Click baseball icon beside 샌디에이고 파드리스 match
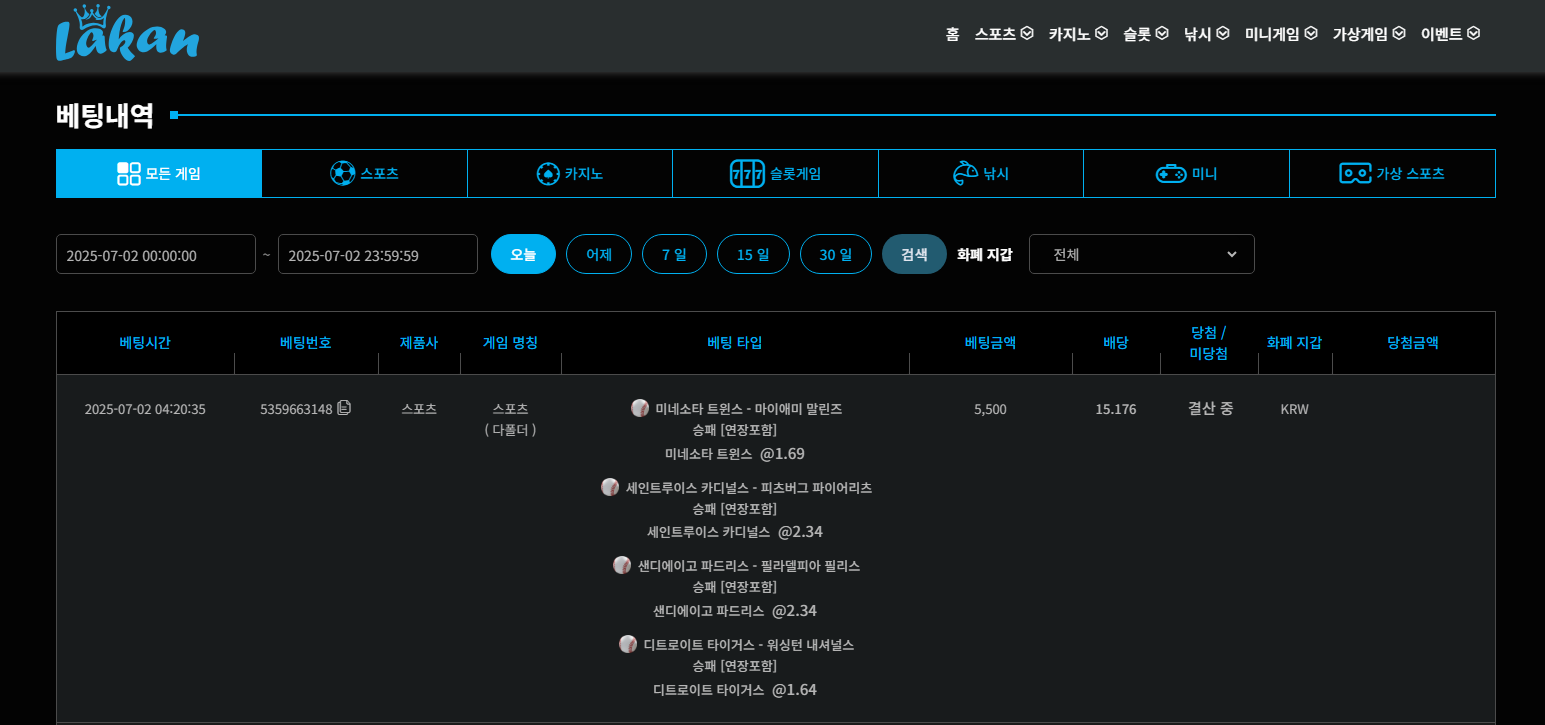 point(622,565)
